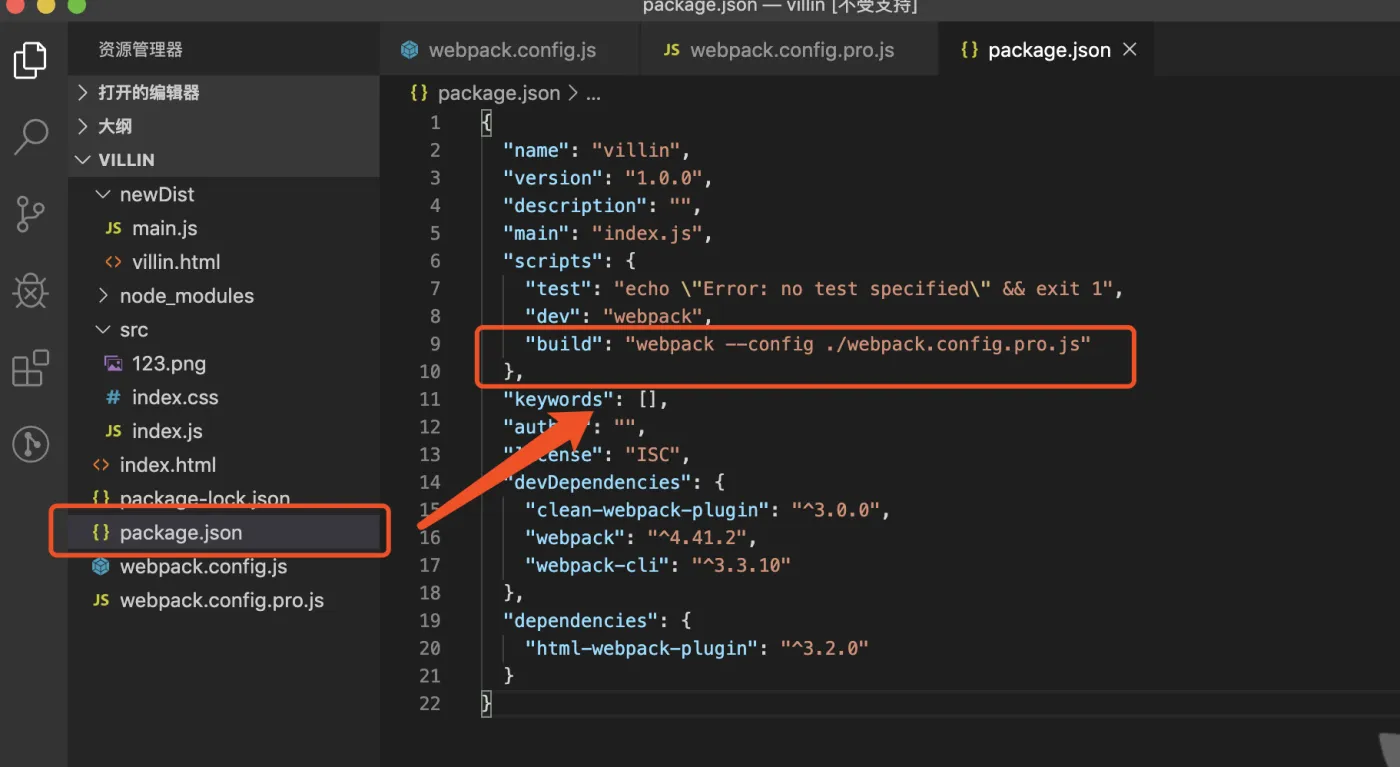Click the "keywords" key on line 11

coord(559,399)
